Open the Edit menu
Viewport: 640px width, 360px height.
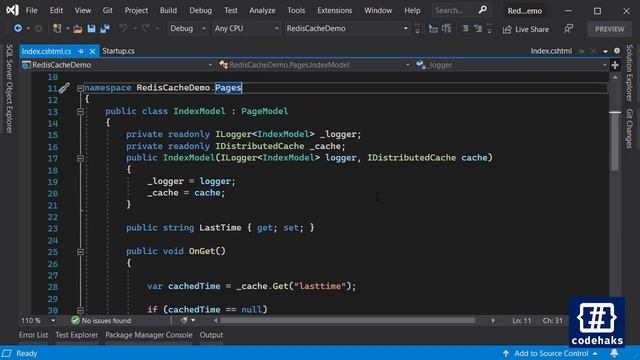[56, 10]
